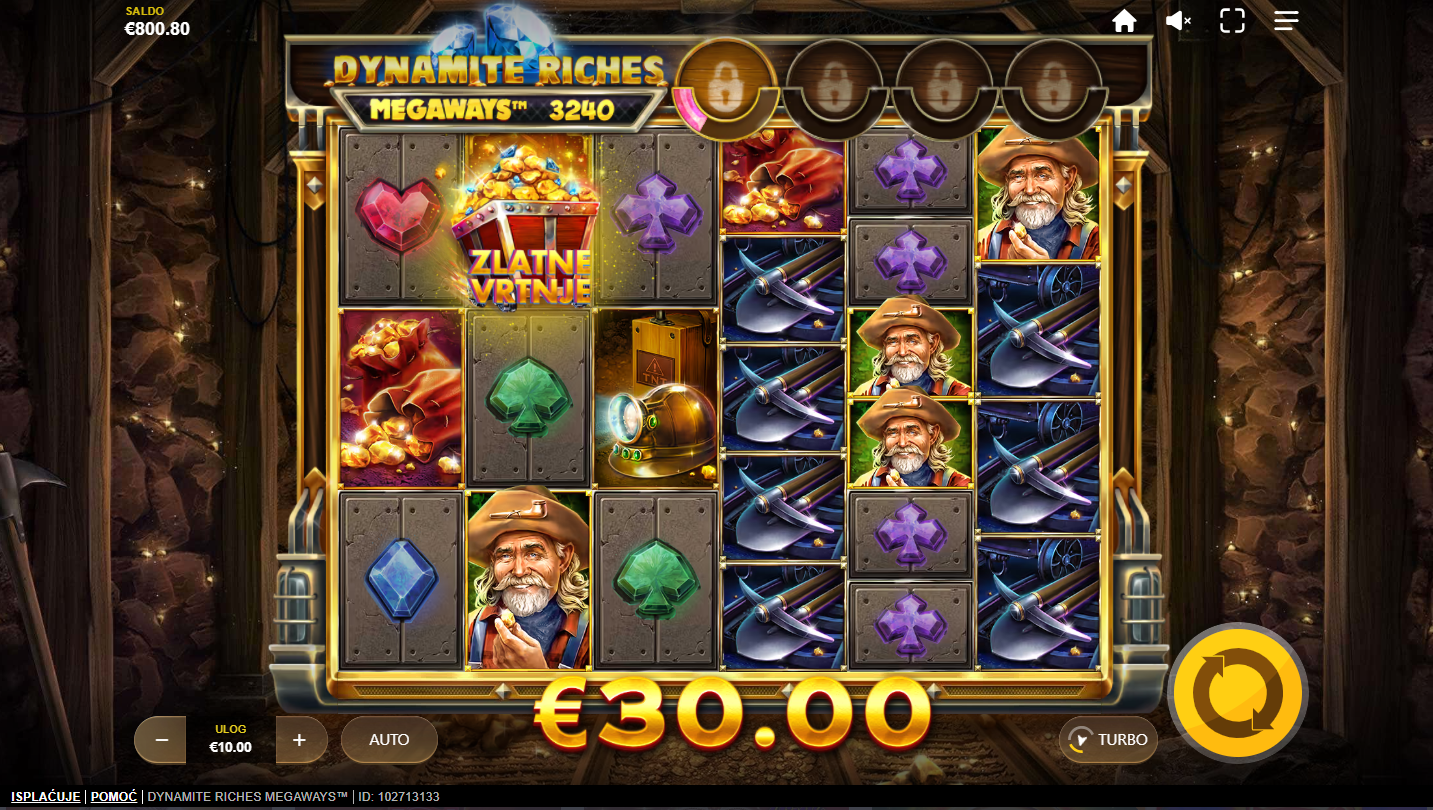Open the Pomoć help link
Image resolution: width=1433 pixels, height=810 pixels.
click(x=114, y=797)
